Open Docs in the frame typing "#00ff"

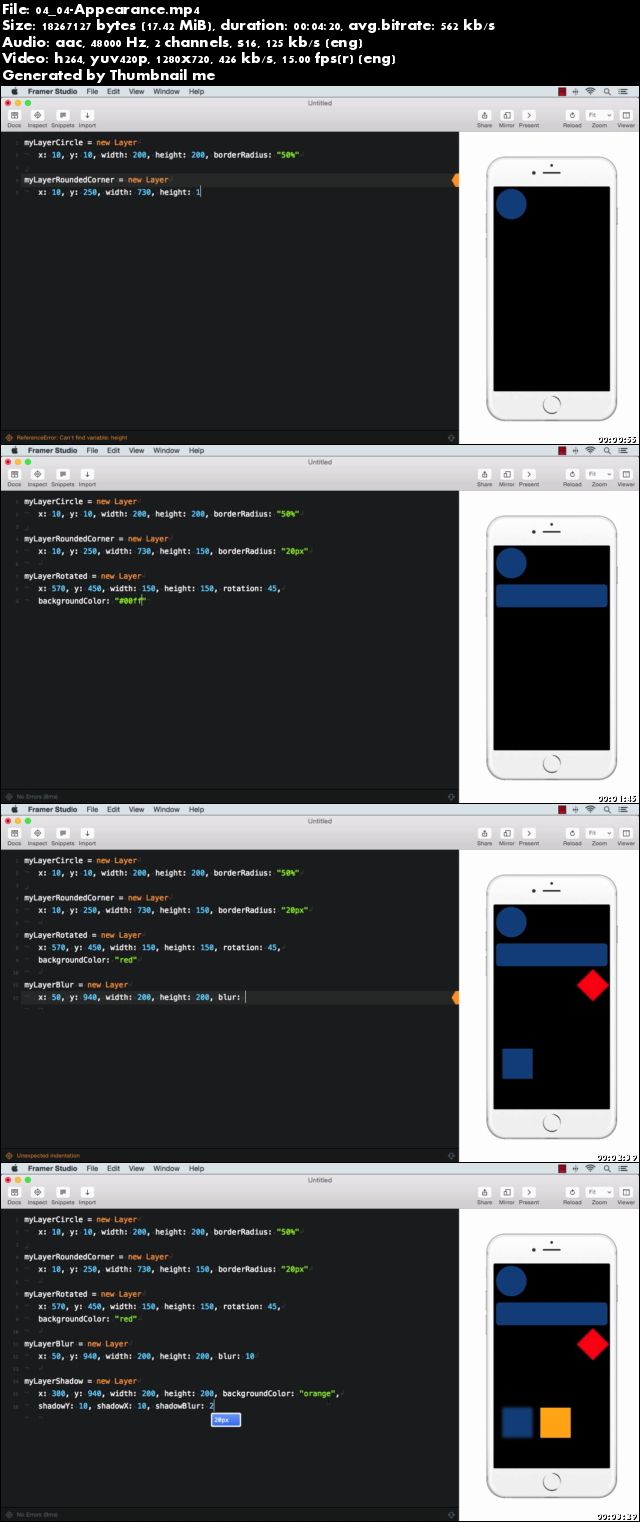[14, 477]
